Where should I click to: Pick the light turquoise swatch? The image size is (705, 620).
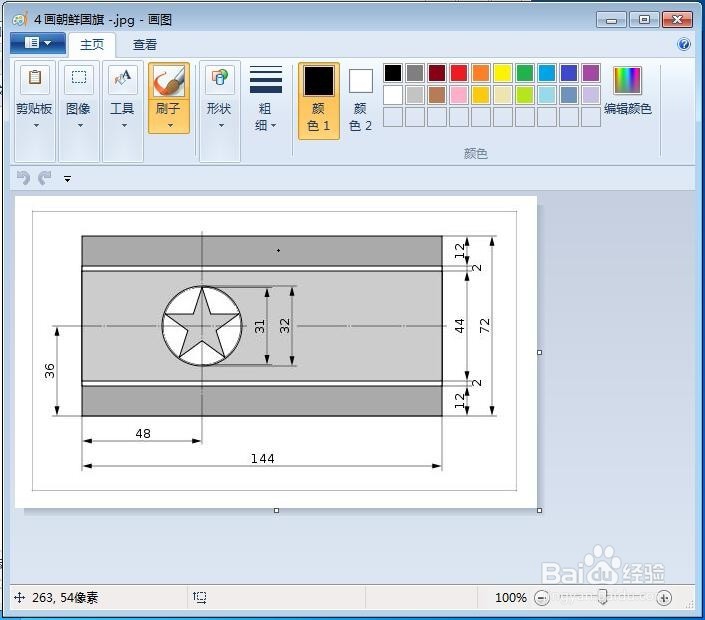click(x=547, y=95)
